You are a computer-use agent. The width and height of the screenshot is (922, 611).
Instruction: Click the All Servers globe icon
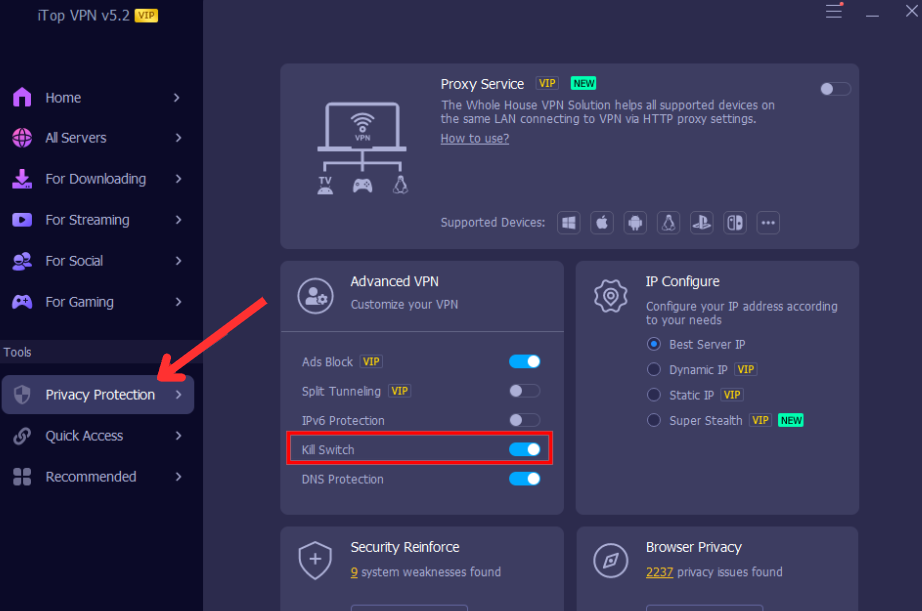[x=22, y=138]
